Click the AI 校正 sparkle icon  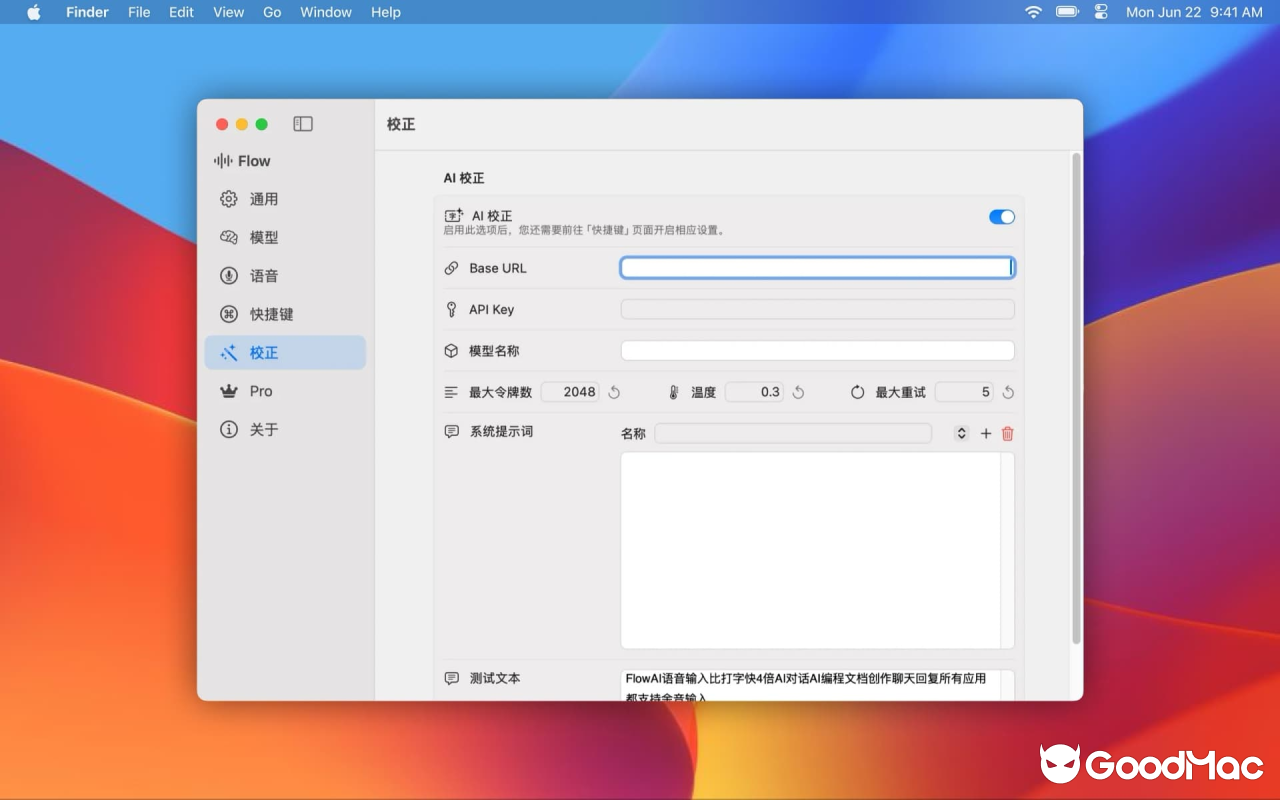coord(454,216)
